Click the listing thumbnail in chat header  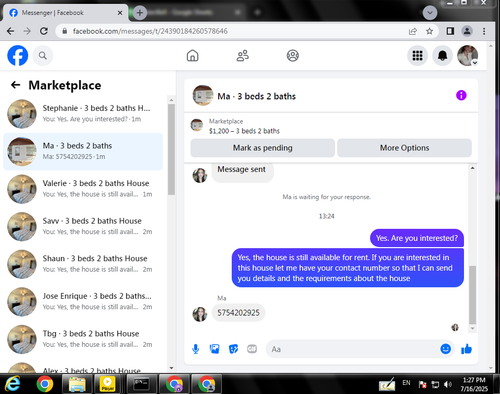(x=203, y=95)
